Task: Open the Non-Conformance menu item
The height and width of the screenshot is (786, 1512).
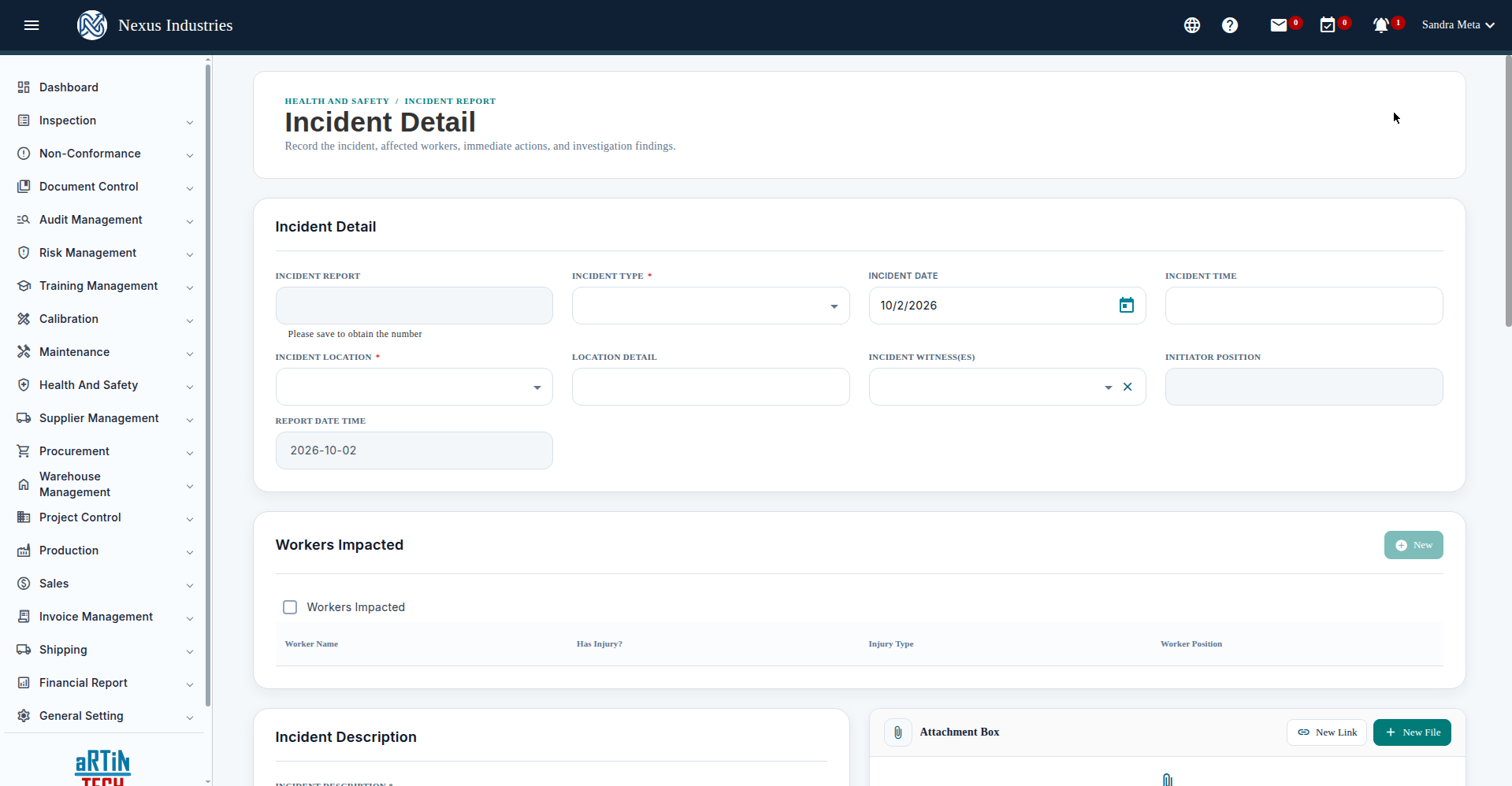Action: [x=105, y=154]
